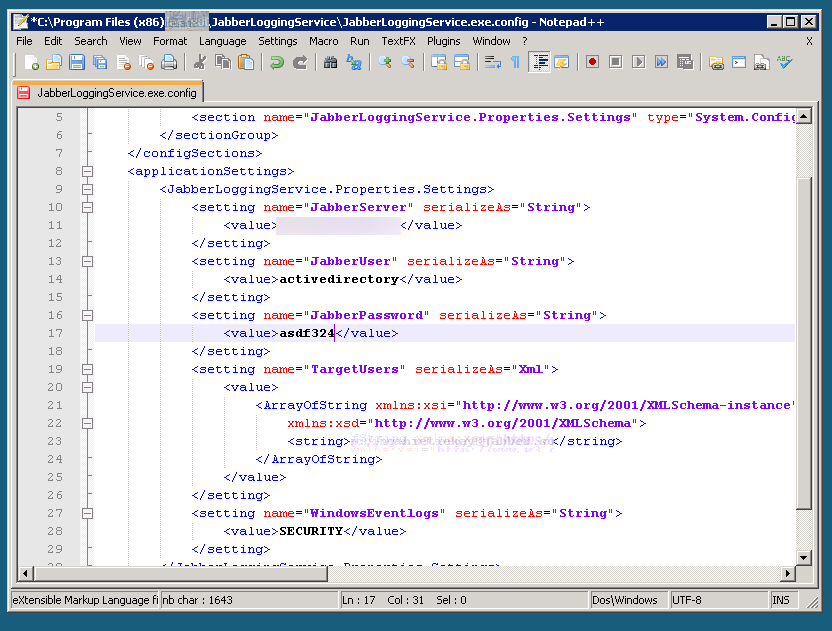
Task: Create a new document with the New icon
Action: [31, 63]
